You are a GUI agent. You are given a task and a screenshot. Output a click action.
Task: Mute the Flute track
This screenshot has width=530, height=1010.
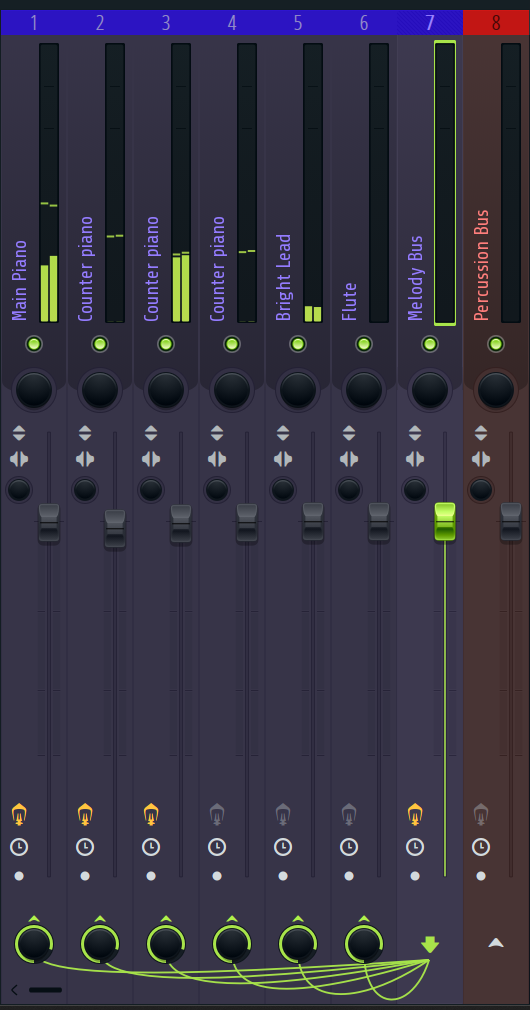point(364,344)
